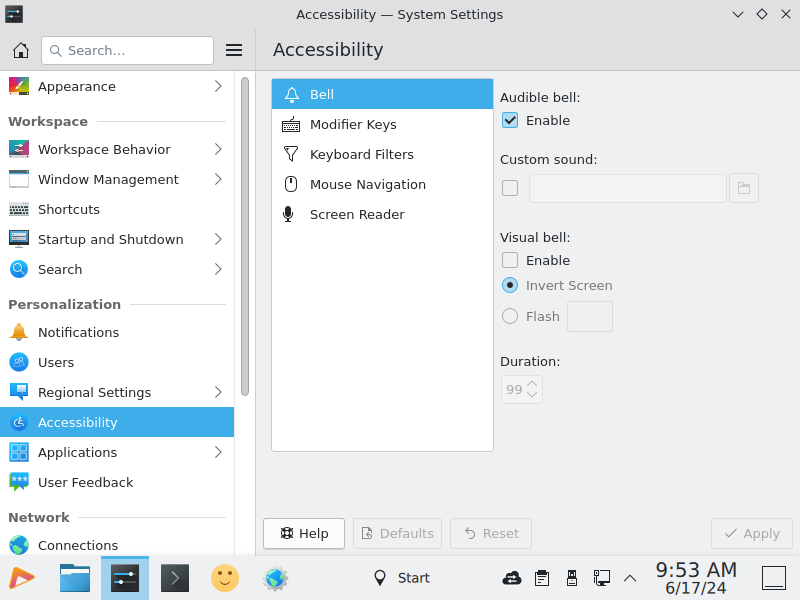Click the Help button
This screenshot has width=800, height=600.
[304, 534]
